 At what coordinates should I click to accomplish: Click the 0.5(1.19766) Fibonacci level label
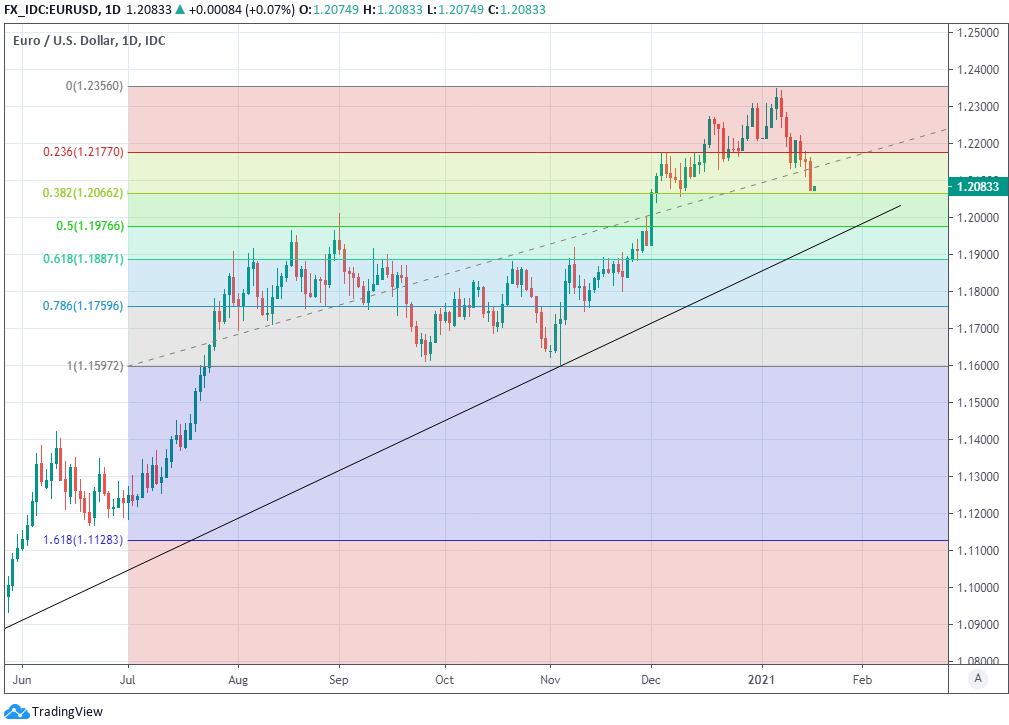[x=89, y=226]
